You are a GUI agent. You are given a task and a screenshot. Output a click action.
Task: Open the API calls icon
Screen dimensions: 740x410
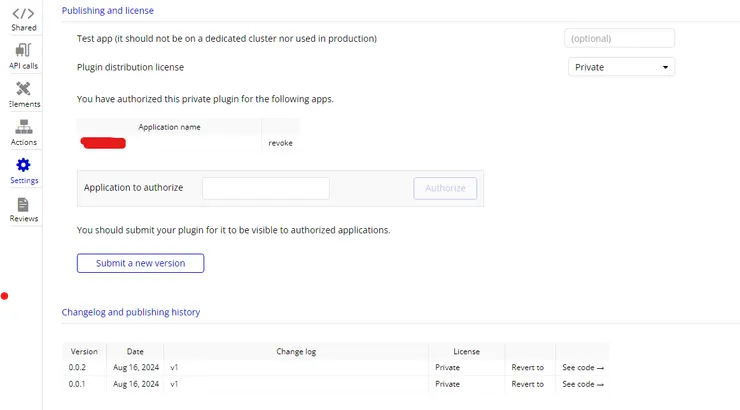(24, 50)
